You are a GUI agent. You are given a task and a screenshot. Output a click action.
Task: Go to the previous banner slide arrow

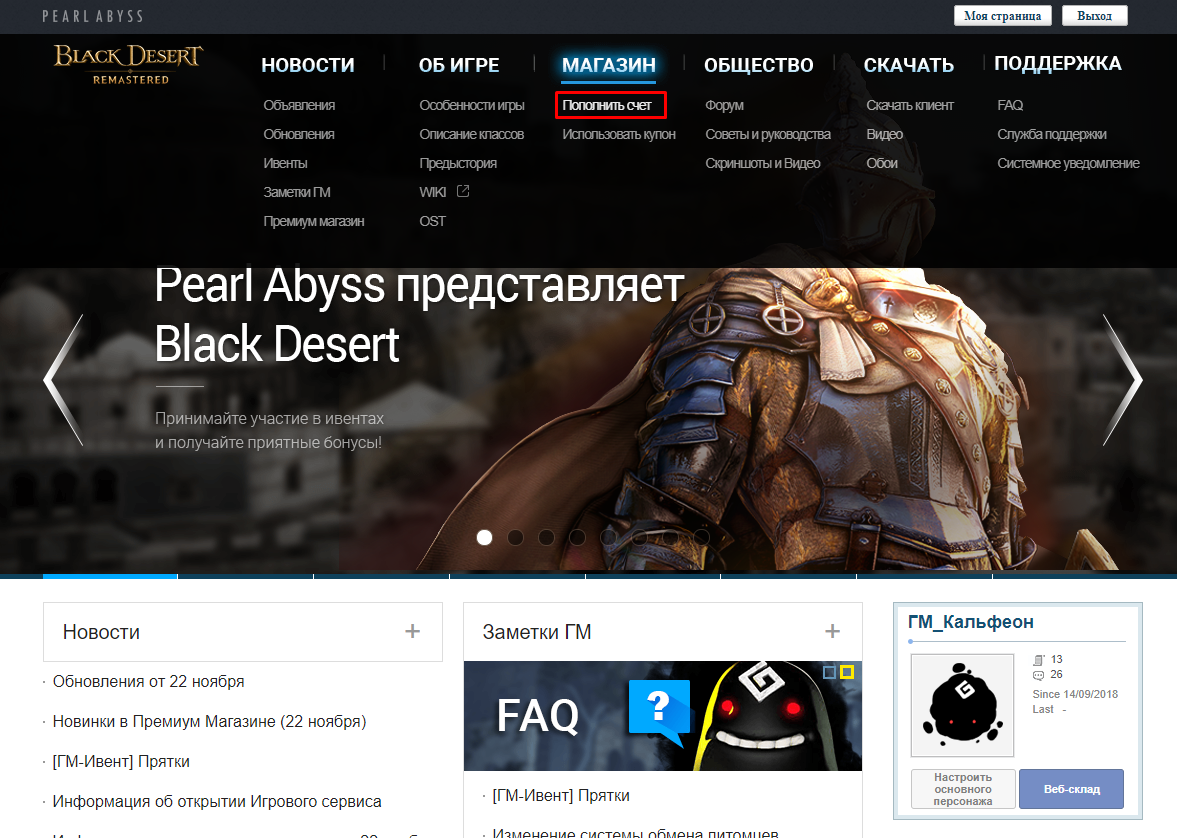(63, 380)
